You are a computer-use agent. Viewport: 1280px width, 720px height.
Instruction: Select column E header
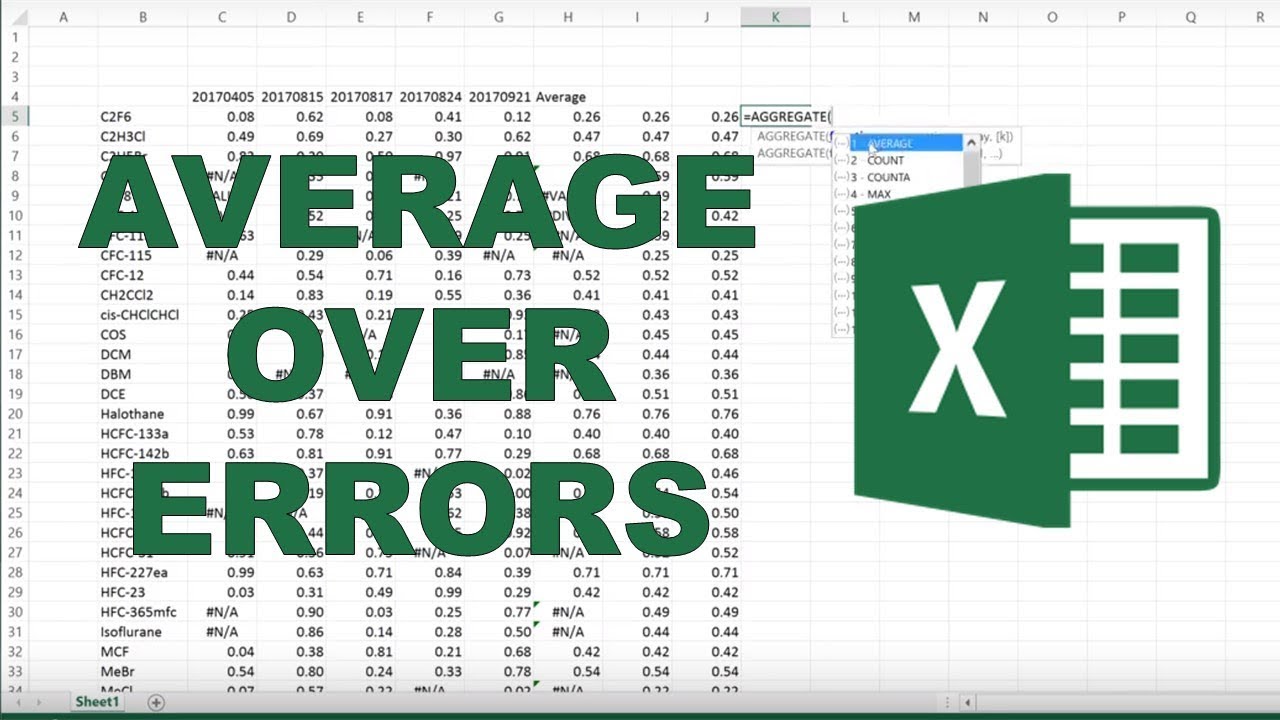point(360,17)
